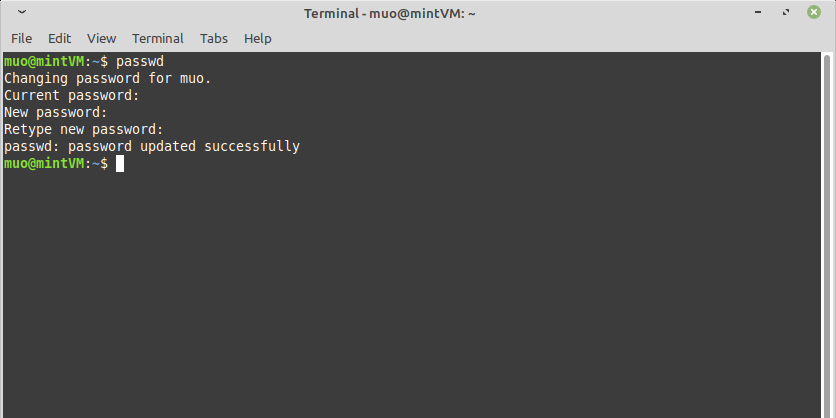
Task: Click the "Retype new password:" line
Action: (83, 130)
